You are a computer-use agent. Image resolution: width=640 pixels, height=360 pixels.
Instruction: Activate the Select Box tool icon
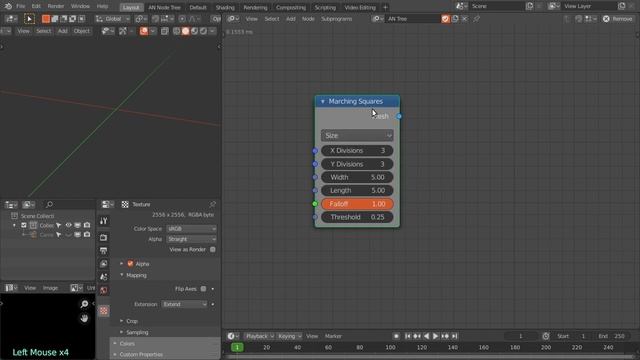click(x=29, y=19)
